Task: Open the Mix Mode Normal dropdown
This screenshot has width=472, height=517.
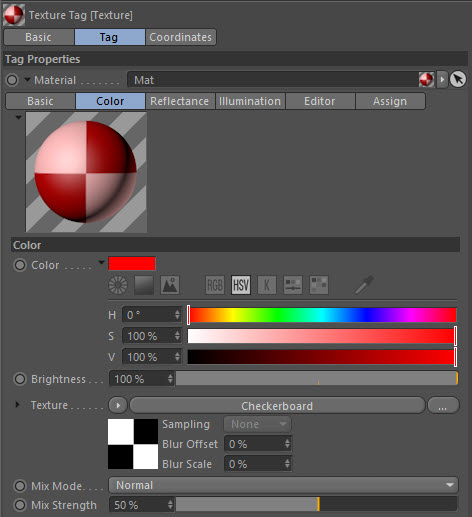Action: pos(283,485)
